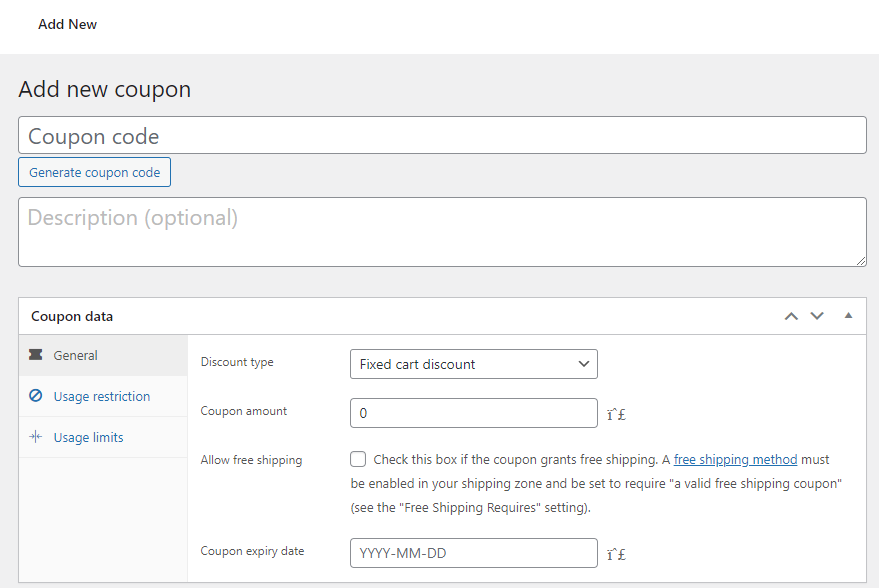Click the "Allow free shipping" field label

click(251, 460)
